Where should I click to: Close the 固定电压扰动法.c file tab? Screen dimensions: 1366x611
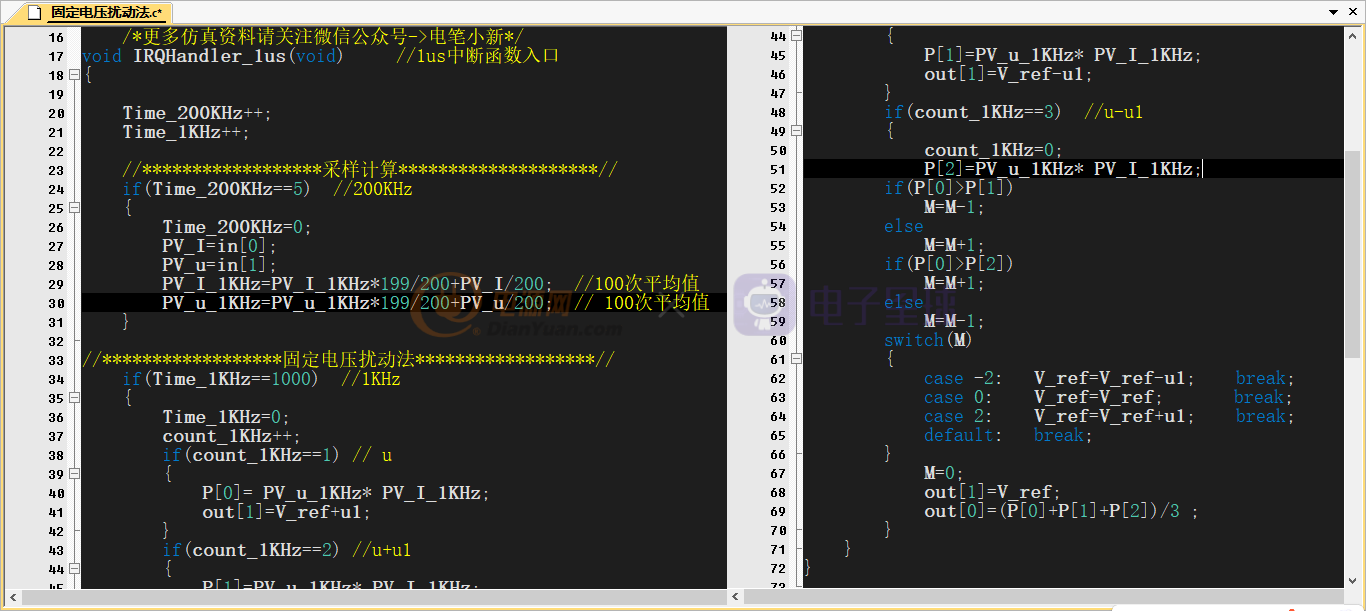click(x=1352, y=12)
